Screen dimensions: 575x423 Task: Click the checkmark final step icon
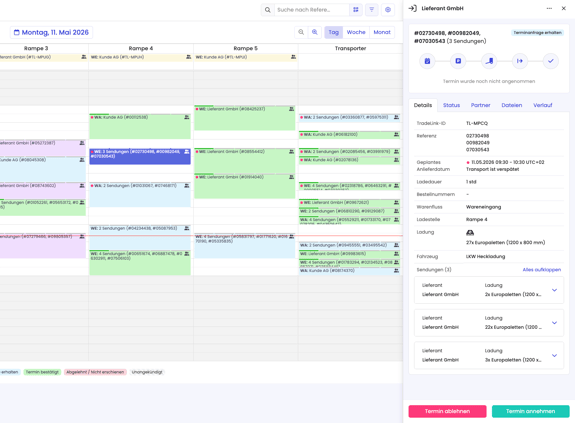pyautogui.click(x=550, y=61)
